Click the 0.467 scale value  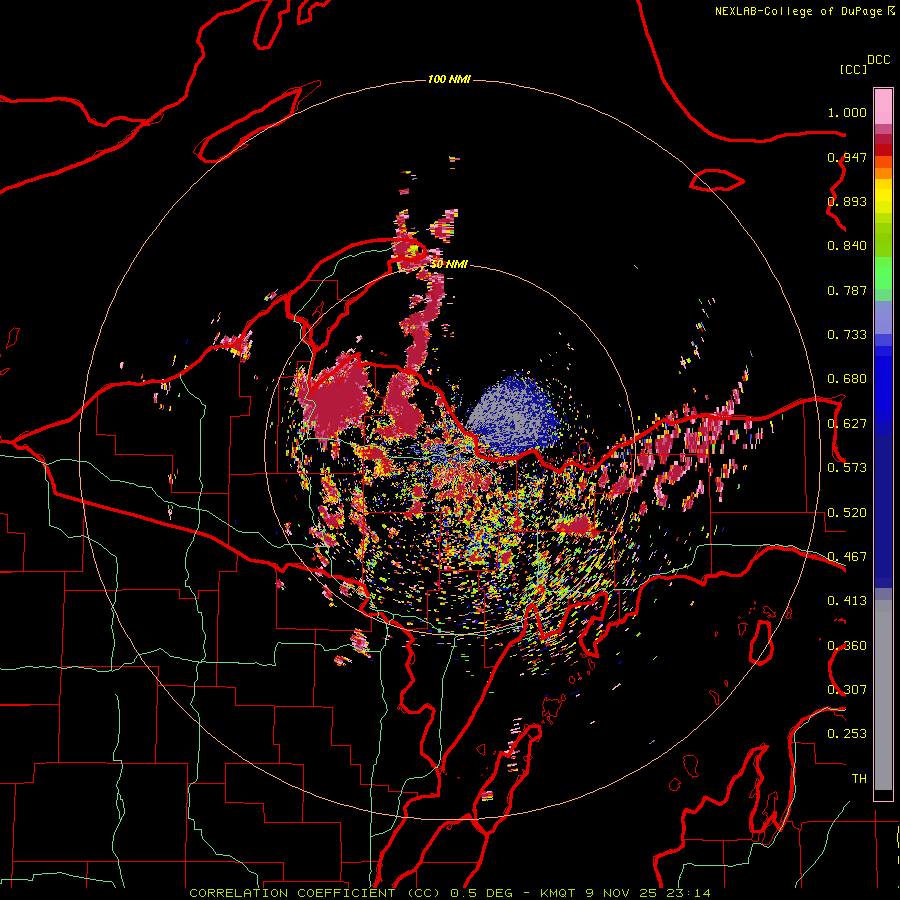[x=847, y=557]
